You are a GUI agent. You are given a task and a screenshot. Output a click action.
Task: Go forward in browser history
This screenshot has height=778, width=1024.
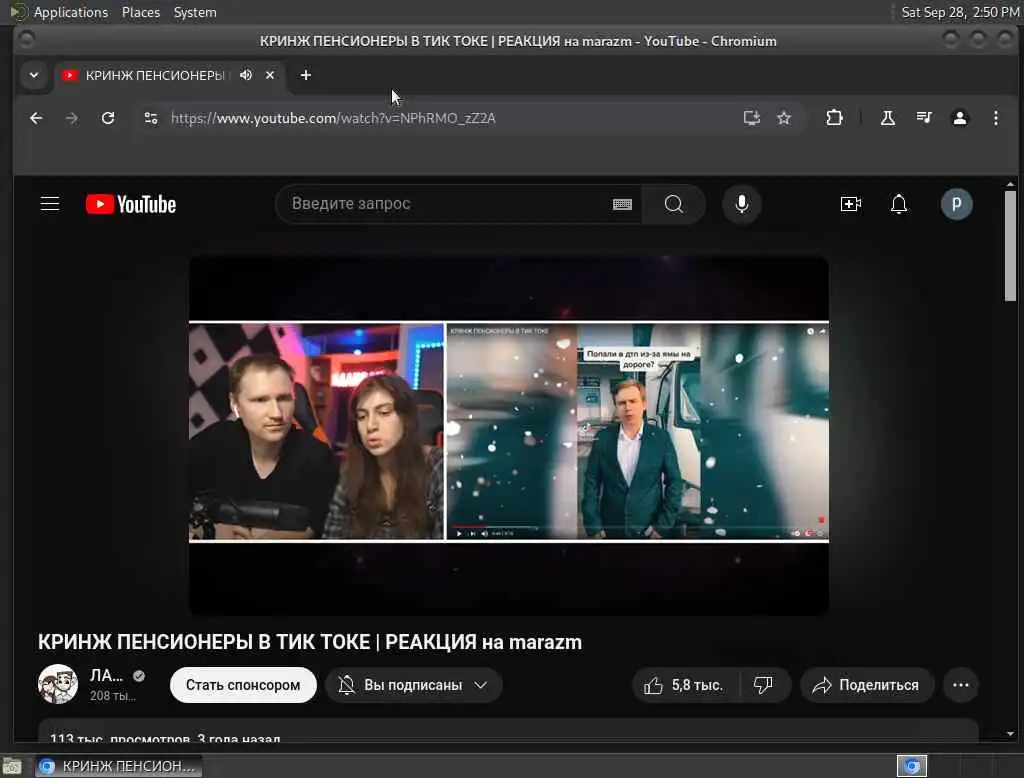point(72,118)
